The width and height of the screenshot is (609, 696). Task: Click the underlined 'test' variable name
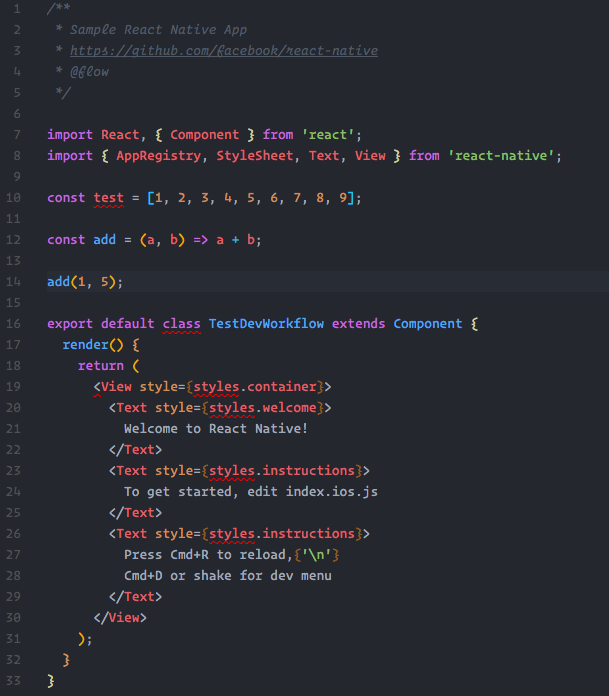108,198
